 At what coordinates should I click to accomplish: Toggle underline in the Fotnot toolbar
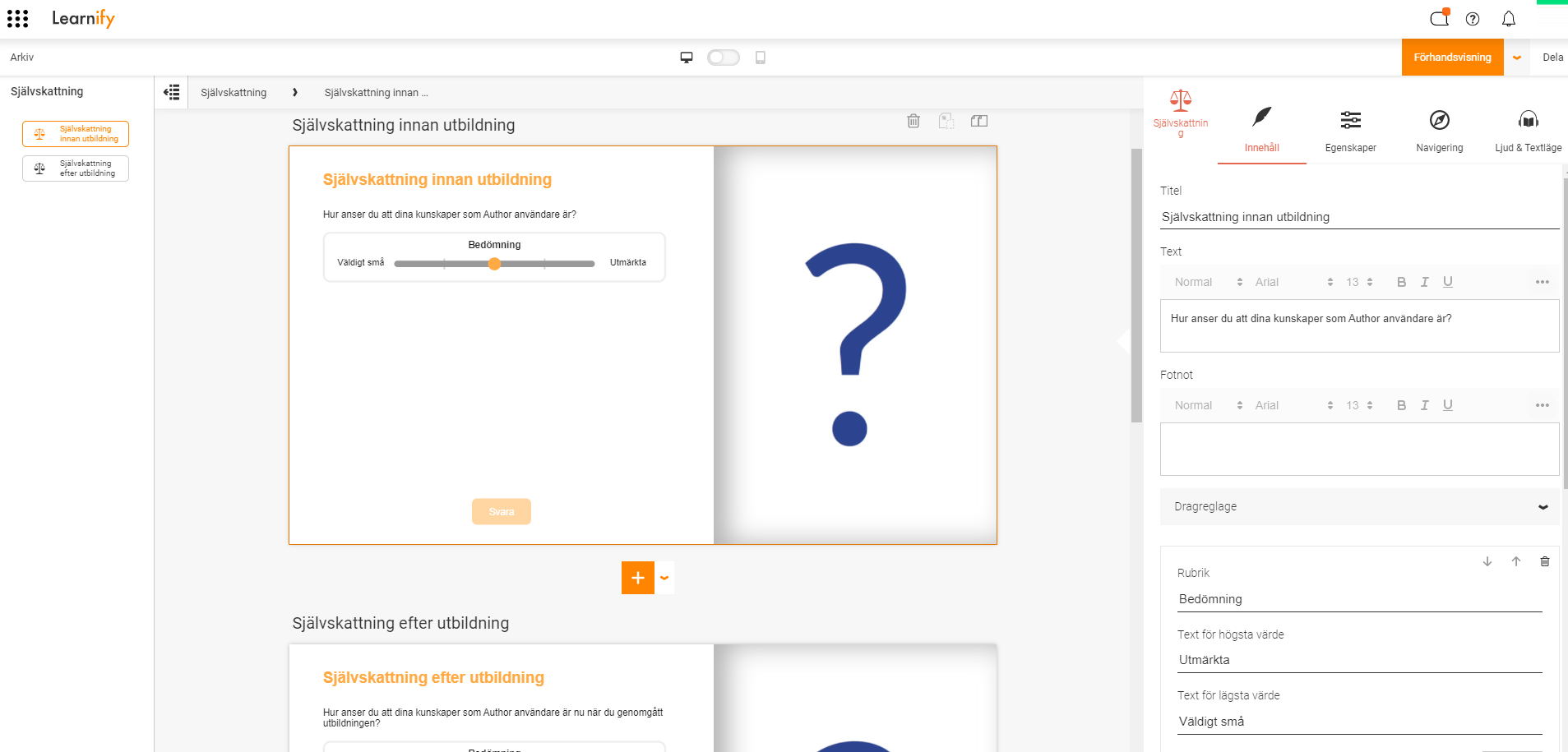tap(1447, 405)
